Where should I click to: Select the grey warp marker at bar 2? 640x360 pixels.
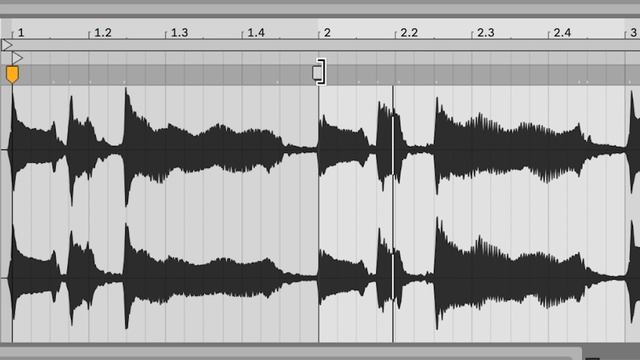(x=317, y=73)
